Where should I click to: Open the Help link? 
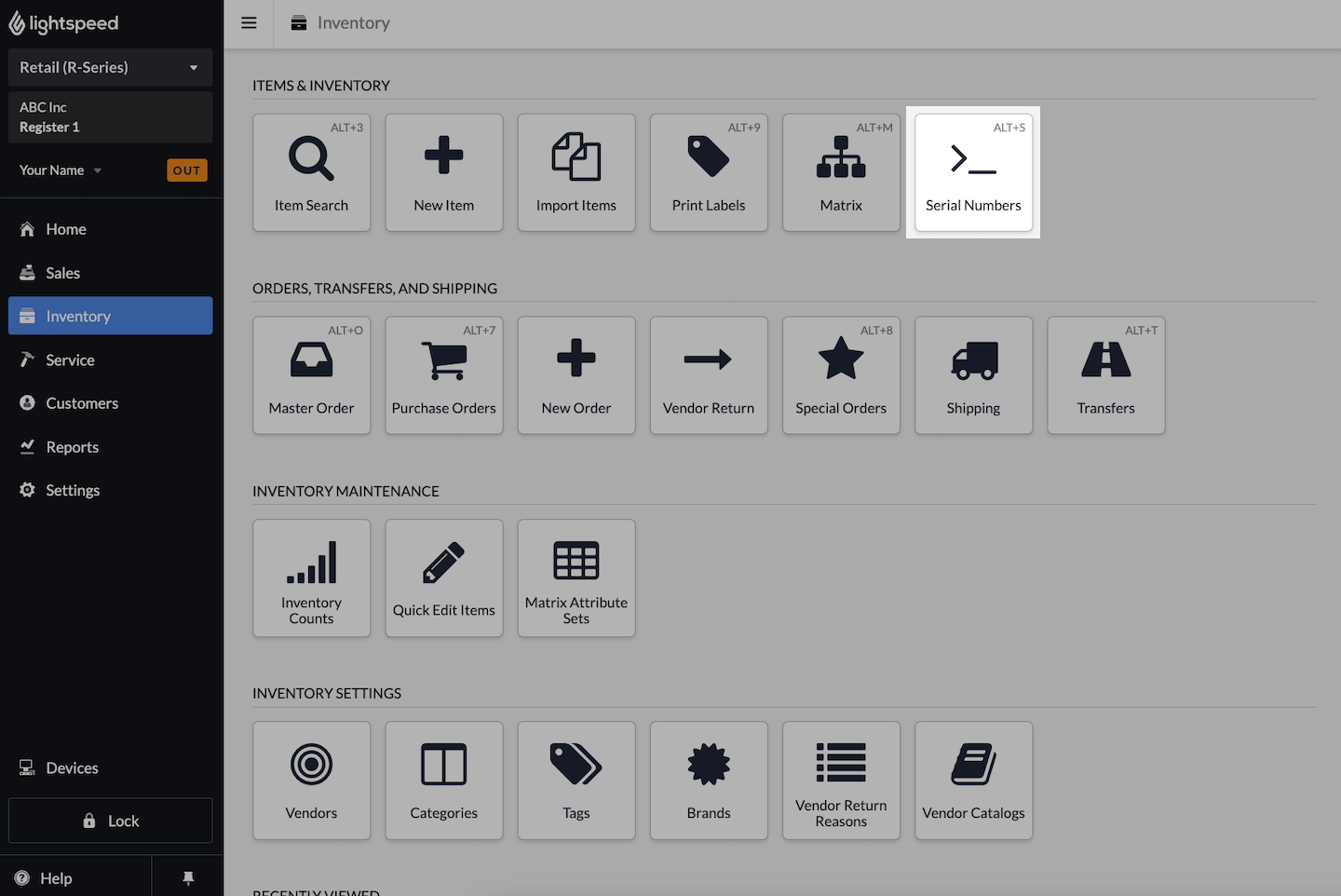pos(56,878)
